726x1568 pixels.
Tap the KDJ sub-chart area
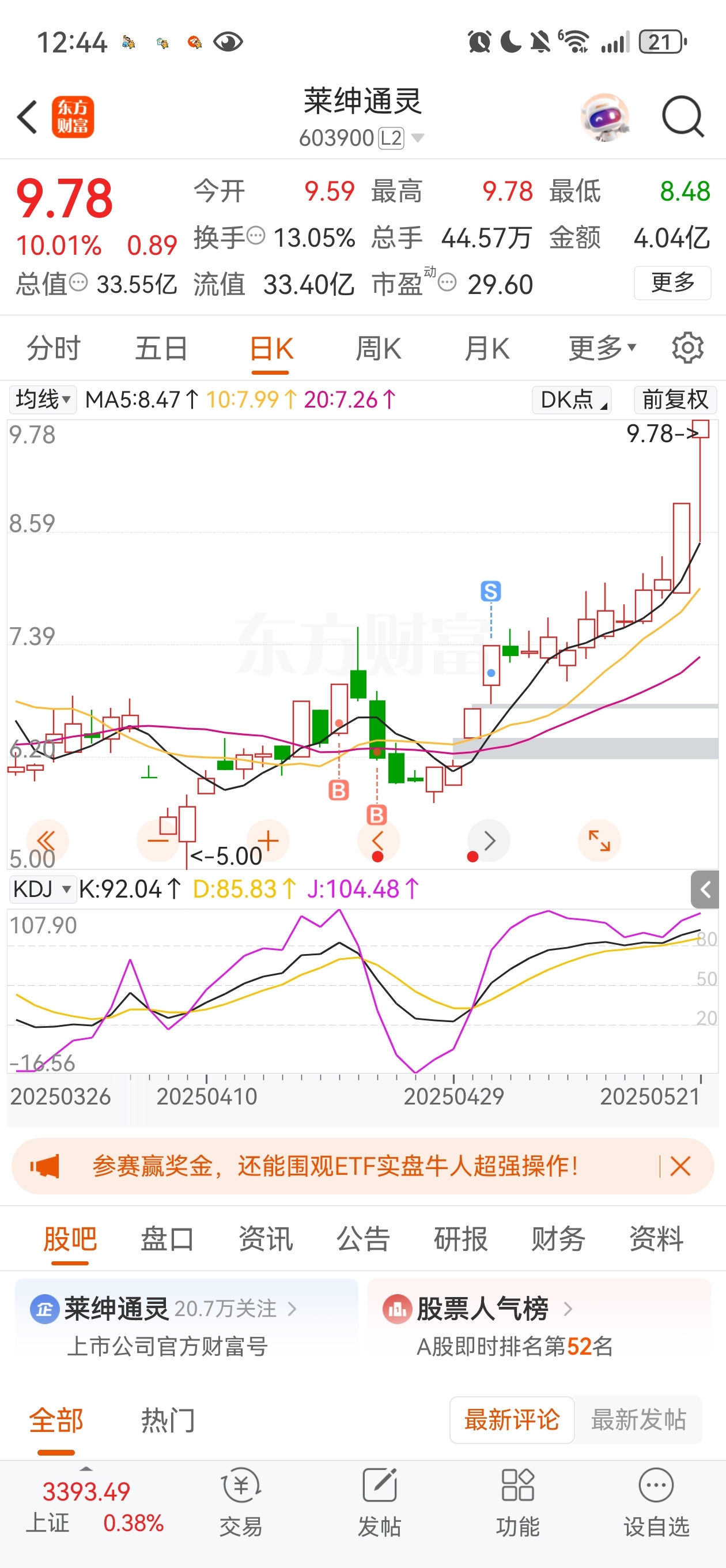362,991
